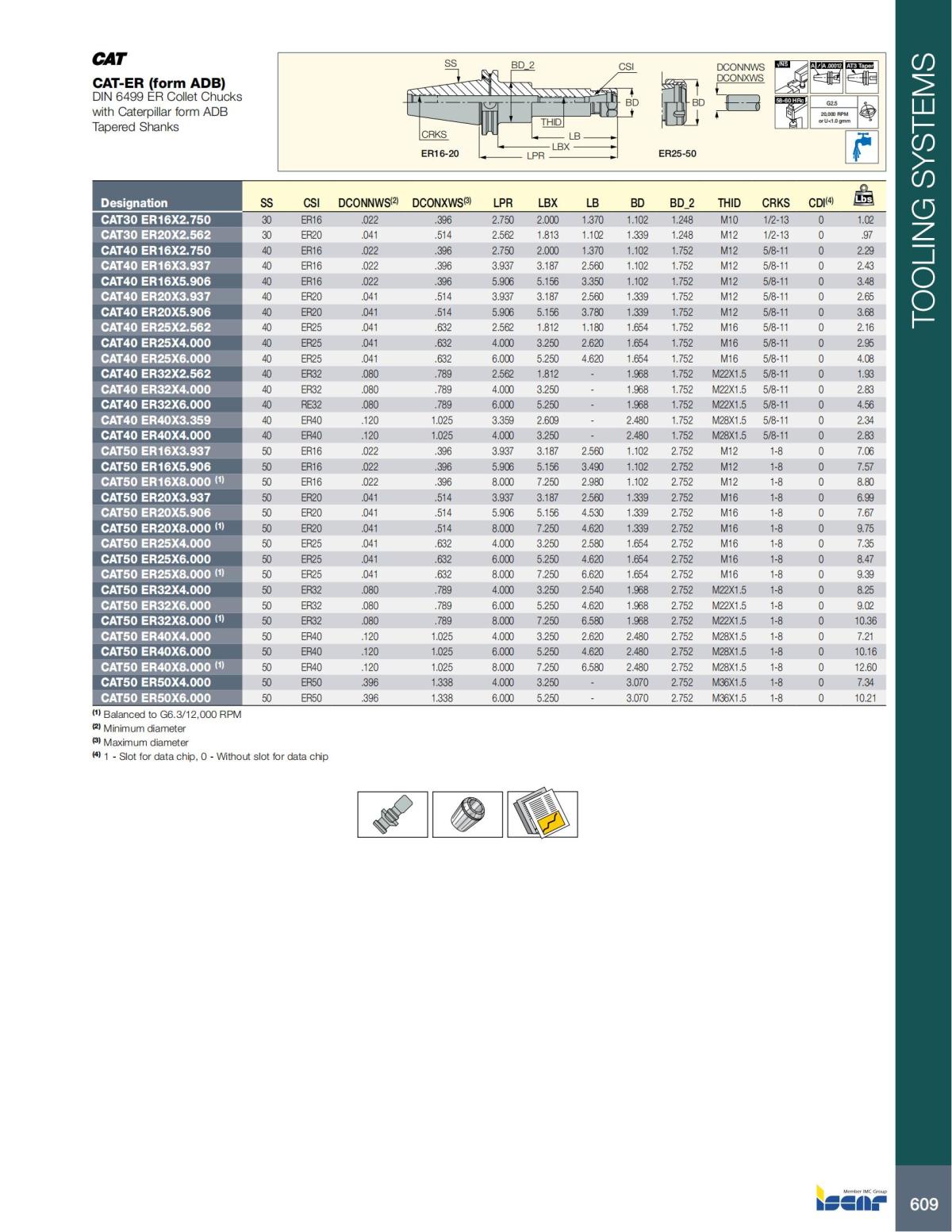This screenshot has width=952, height=1232.
Task: Click the retention knob thumbnail icon
Action: click(x=393, y=812)
